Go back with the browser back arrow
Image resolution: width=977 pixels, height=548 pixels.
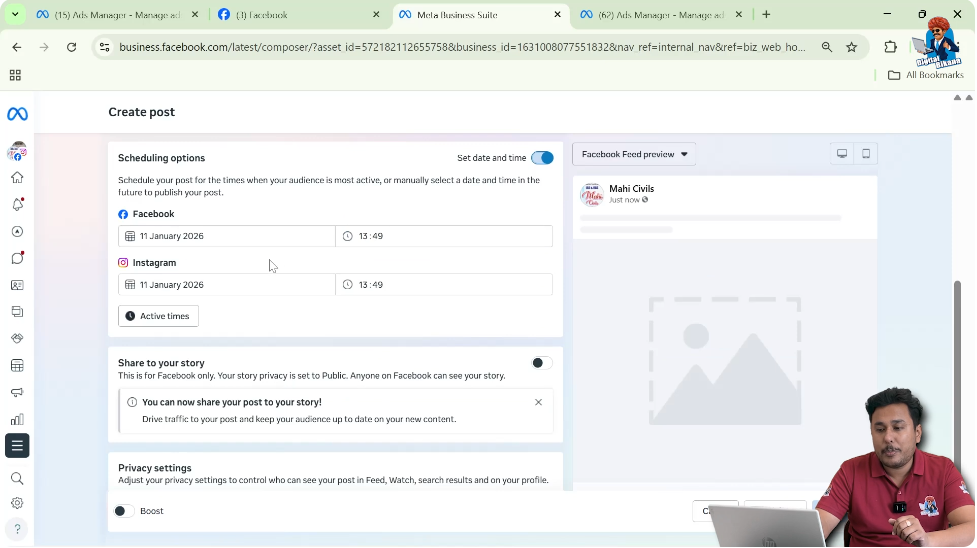[17, 47]
